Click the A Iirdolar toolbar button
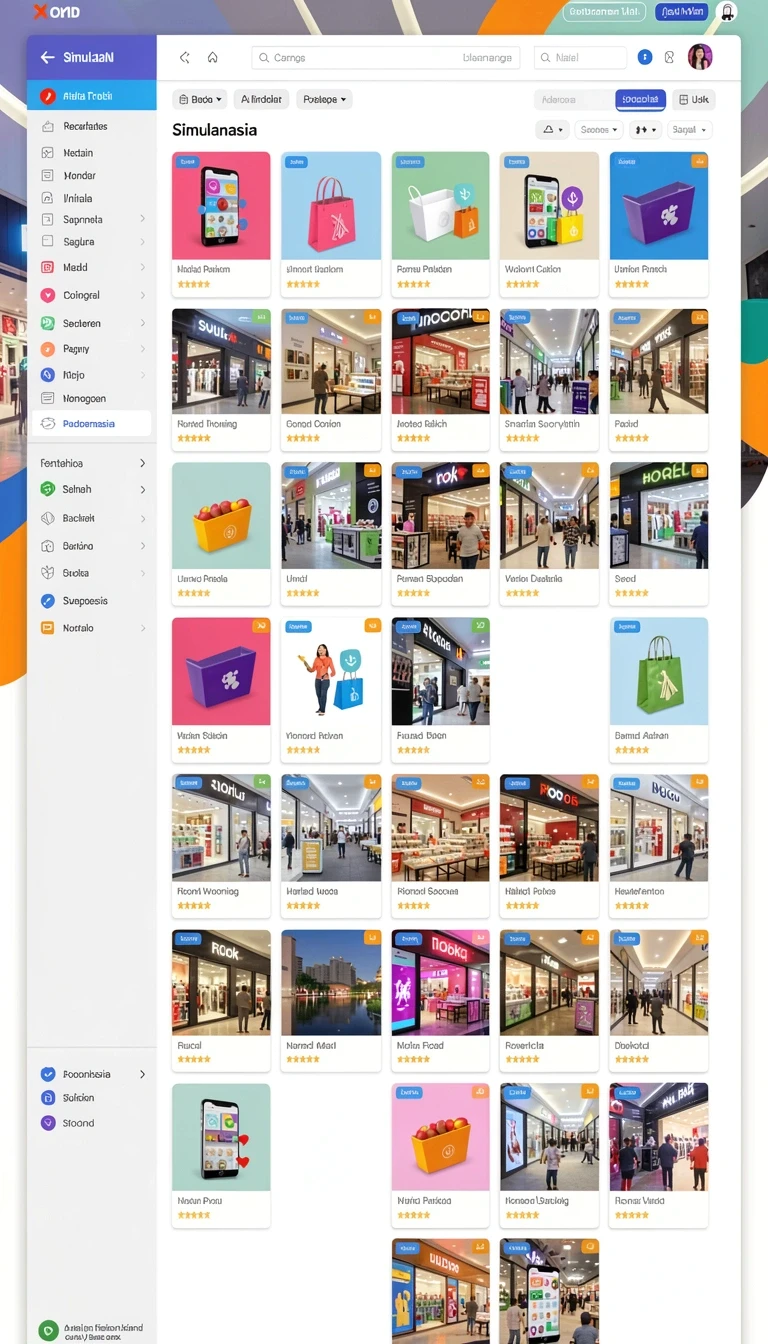Screen dimensions: 768x1344 261,99
